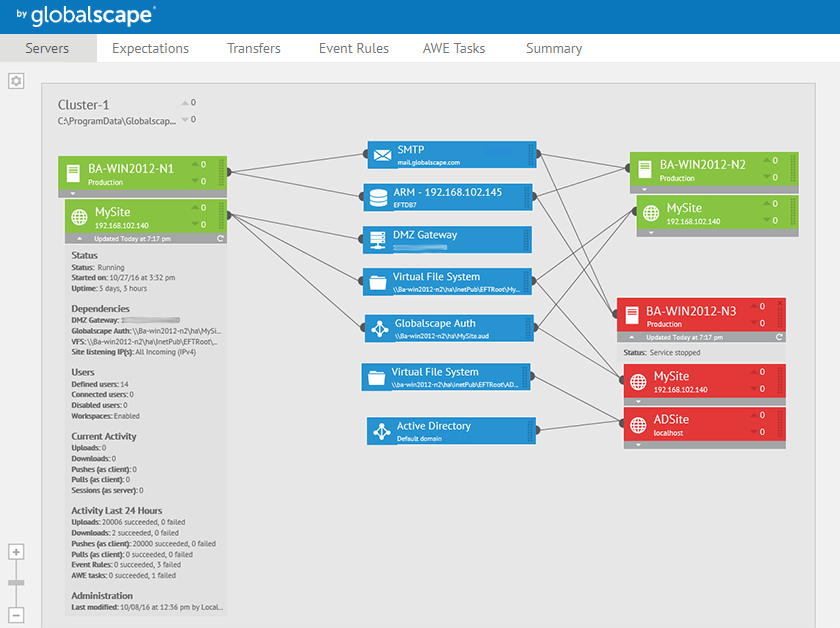Close the BA-WIN2012-N3 node
This screenshot has height=628, width=840.
780,303
